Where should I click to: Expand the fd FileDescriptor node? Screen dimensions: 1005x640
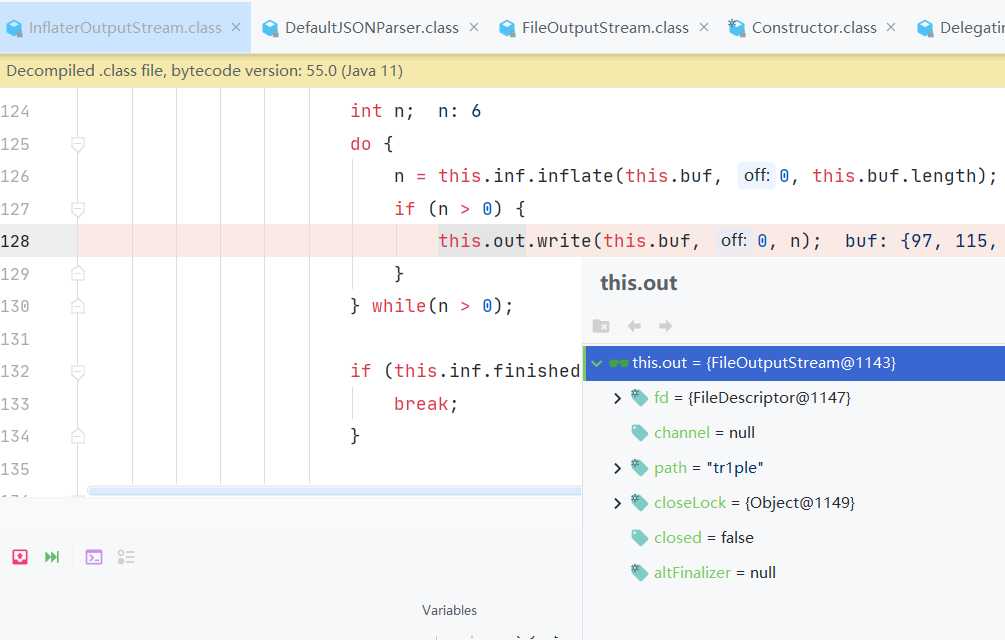(617, 398)
